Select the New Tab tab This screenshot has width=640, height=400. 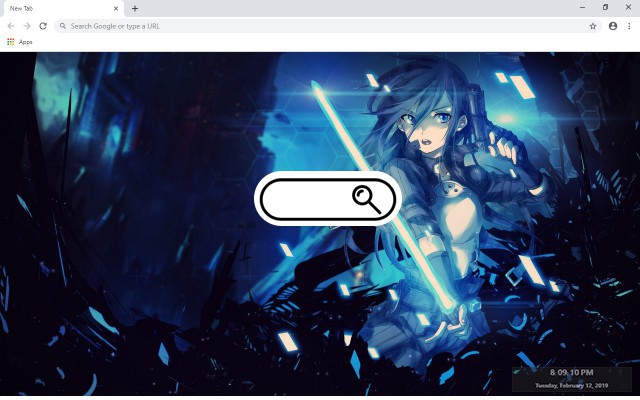(x=63, y=9)
